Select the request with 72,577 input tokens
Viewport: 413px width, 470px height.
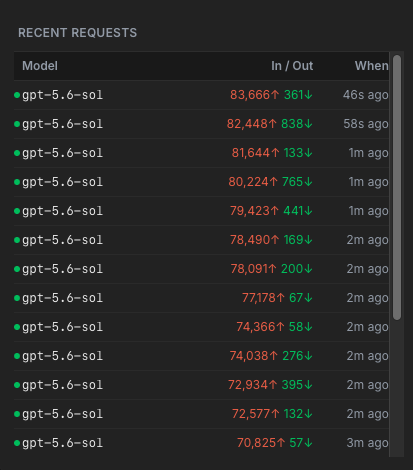201,414
